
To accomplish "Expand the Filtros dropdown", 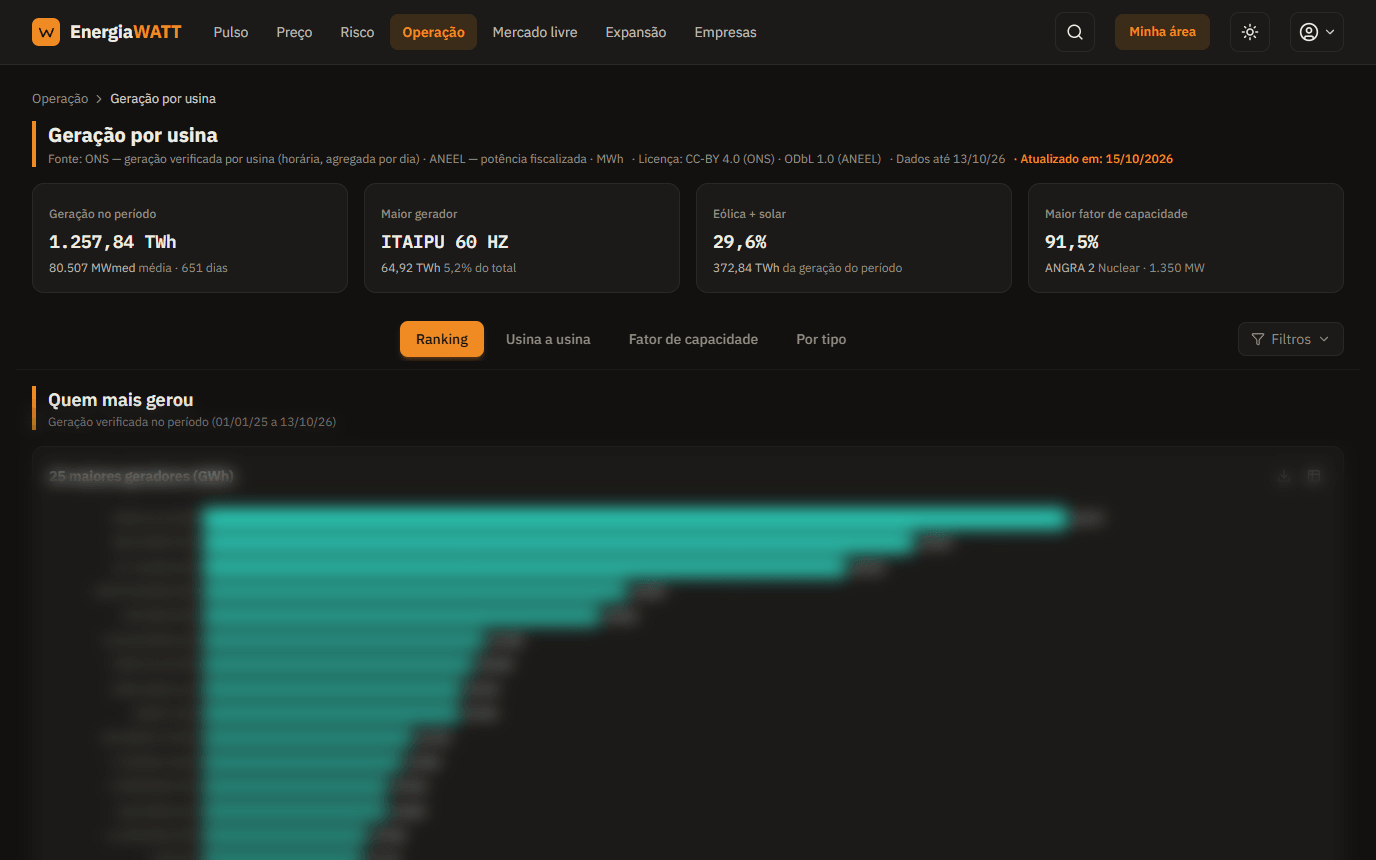I will pos(1290,339).
